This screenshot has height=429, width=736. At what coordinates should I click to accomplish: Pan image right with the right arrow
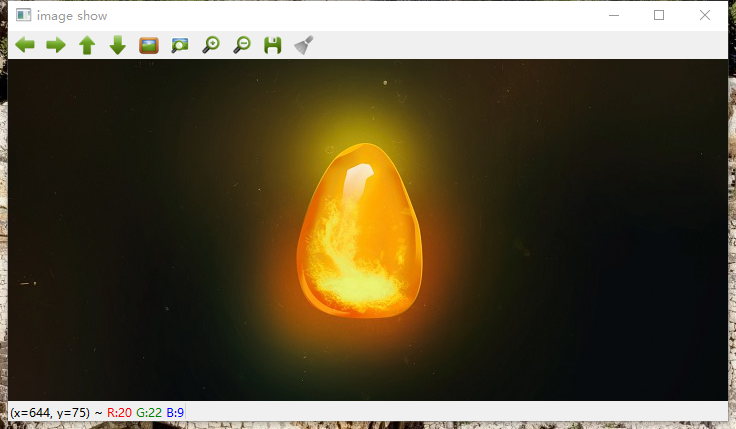click(x=56, y=45)
